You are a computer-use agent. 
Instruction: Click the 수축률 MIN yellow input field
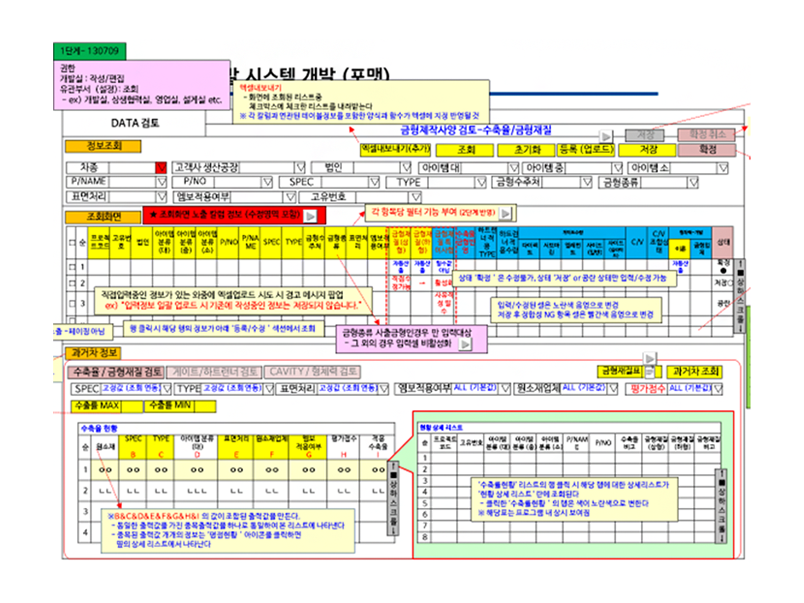(205, 406)
